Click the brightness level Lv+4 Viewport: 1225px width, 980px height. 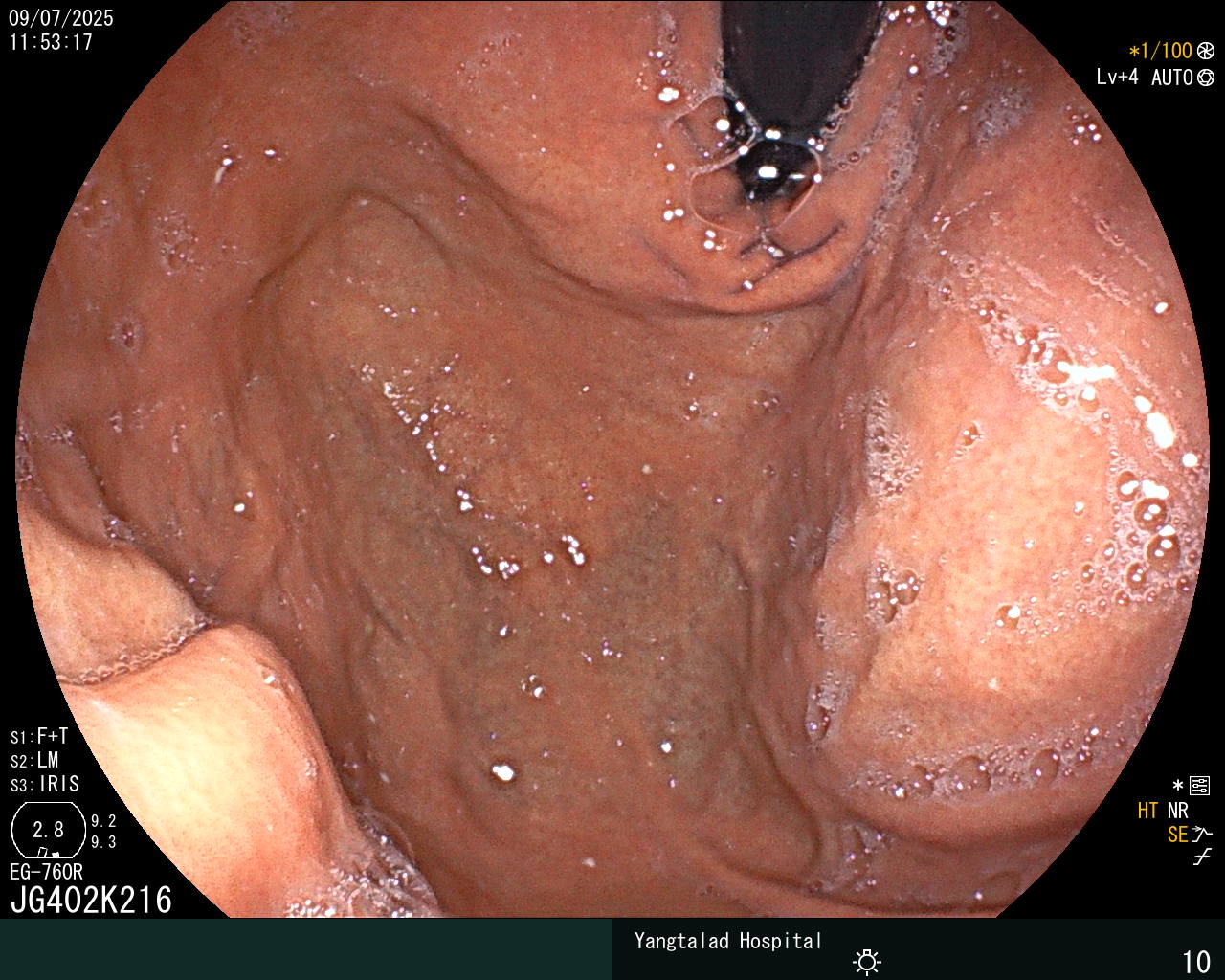pos(1118,78)
